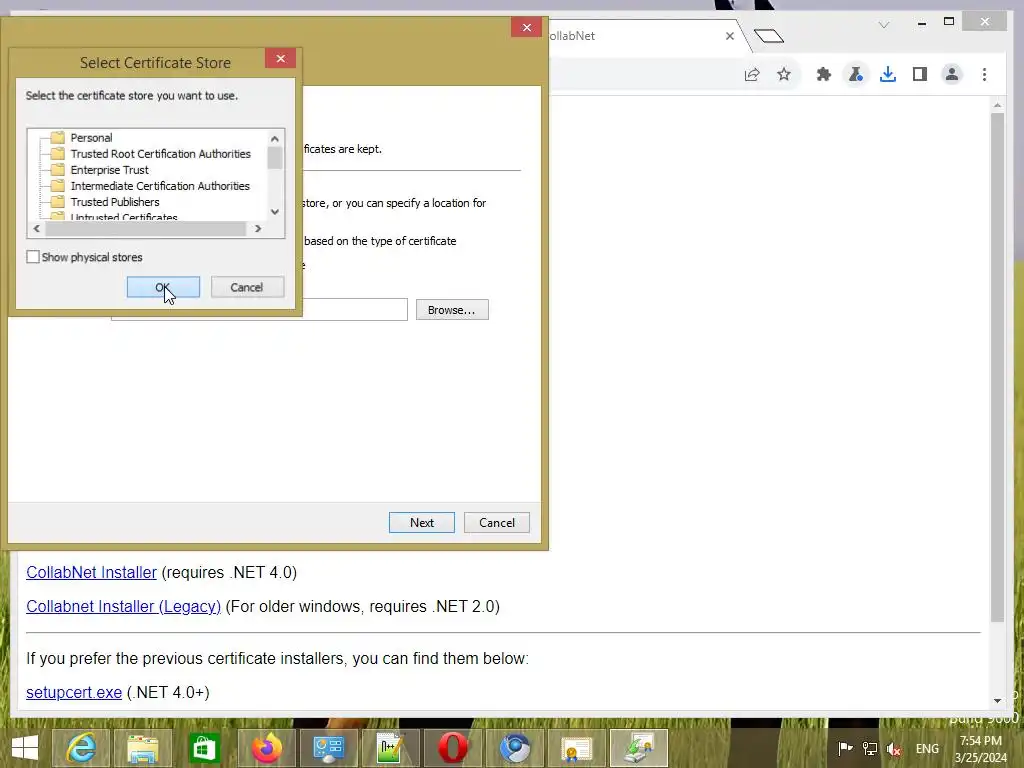Launch Opera from the taskbar
The width and height of the screenshot is (1024, 768).
point(453,748)
